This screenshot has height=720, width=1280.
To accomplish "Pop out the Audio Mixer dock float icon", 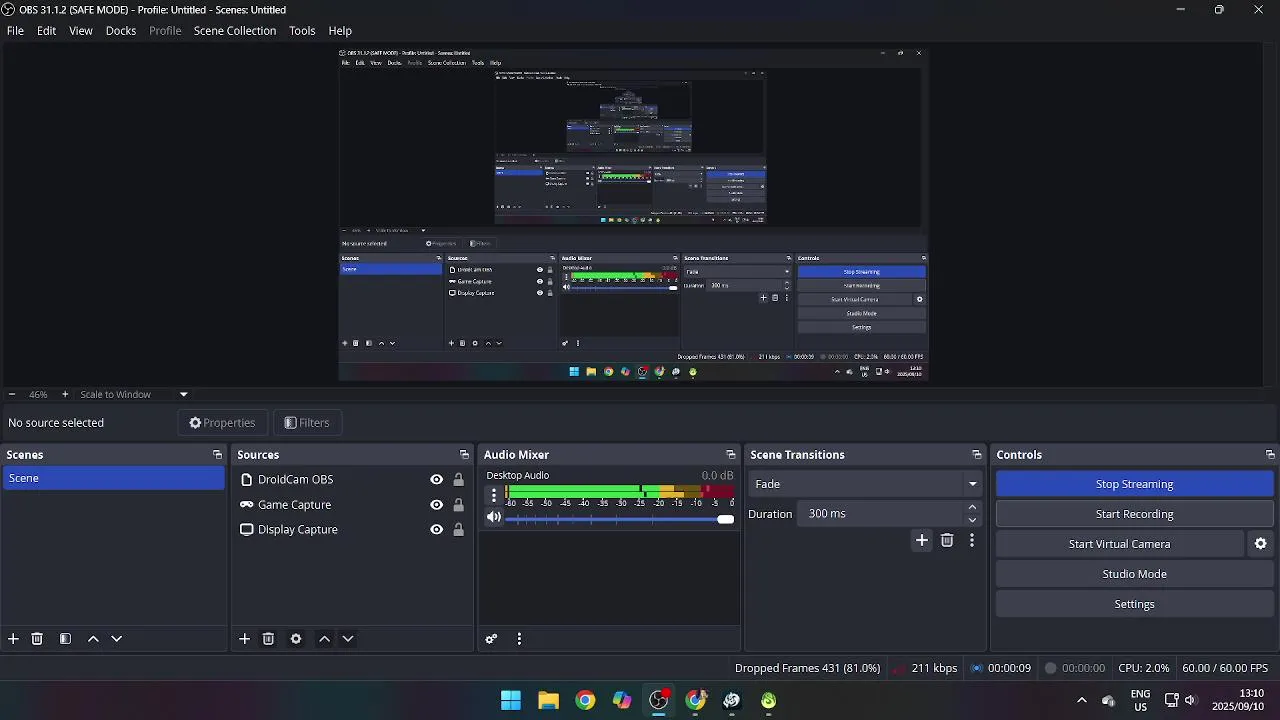I will tap(731, 455).
